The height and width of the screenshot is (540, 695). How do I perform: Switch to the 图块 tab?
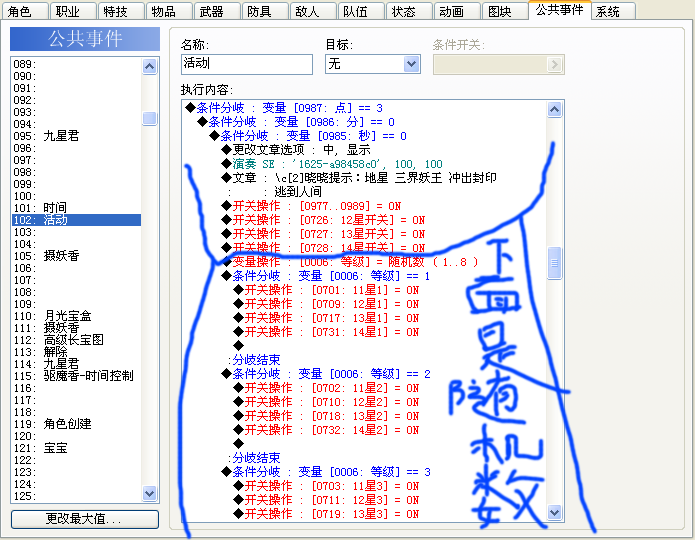pos(505,11)
